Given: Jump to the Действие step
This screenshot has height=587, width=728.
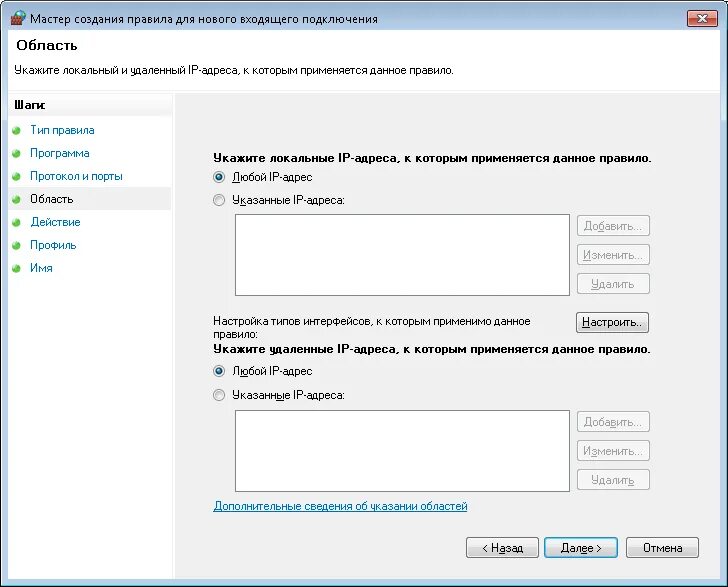Looking at the screenshot, I should pyautogui.click(x=55, y=222).
